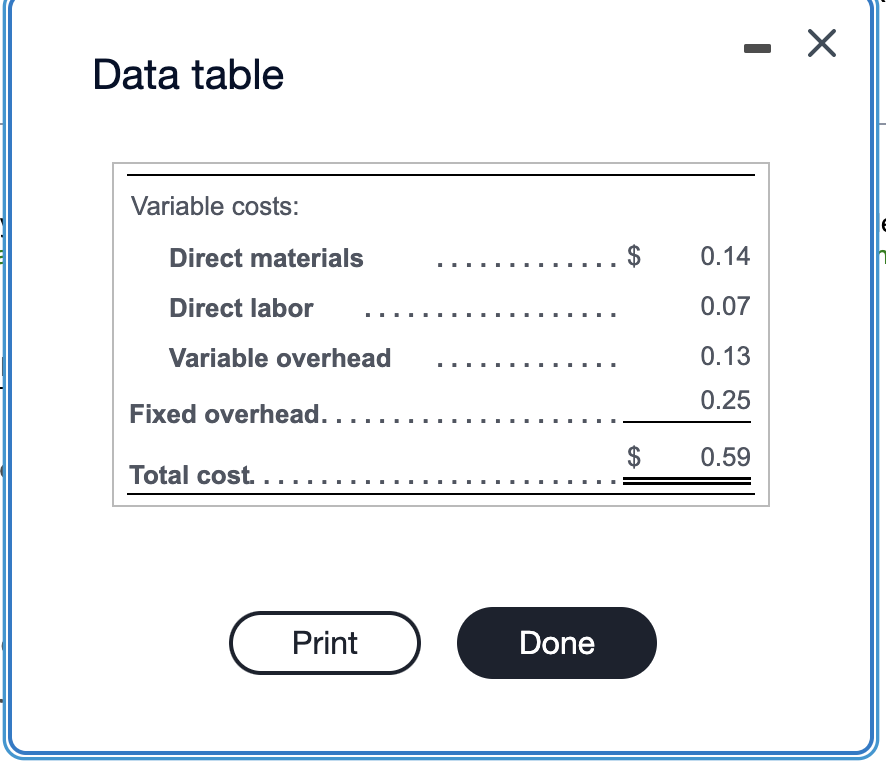Select the Direct materials row label

[266, 258]
